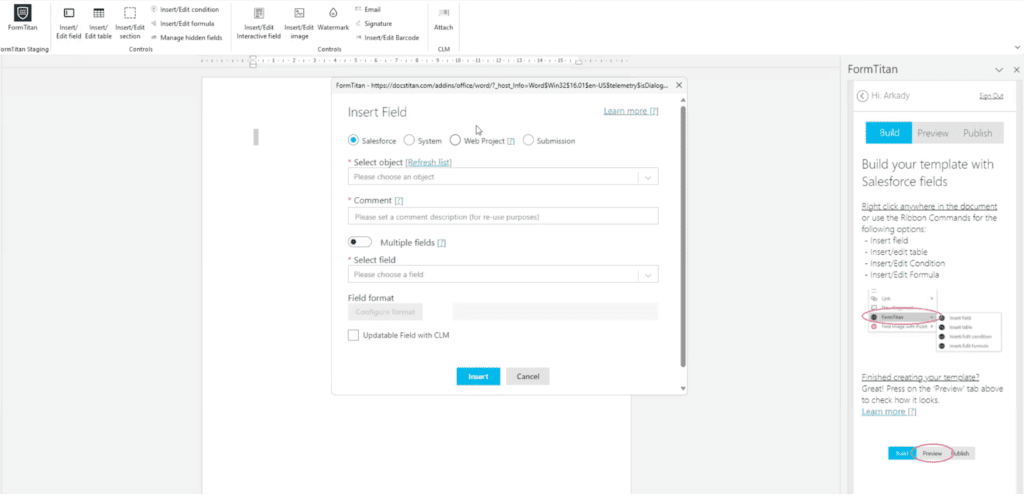Open Insert/Edit section ribbon tool
The height and width of the screenshot is (495, 1024).
pos(130,22)
